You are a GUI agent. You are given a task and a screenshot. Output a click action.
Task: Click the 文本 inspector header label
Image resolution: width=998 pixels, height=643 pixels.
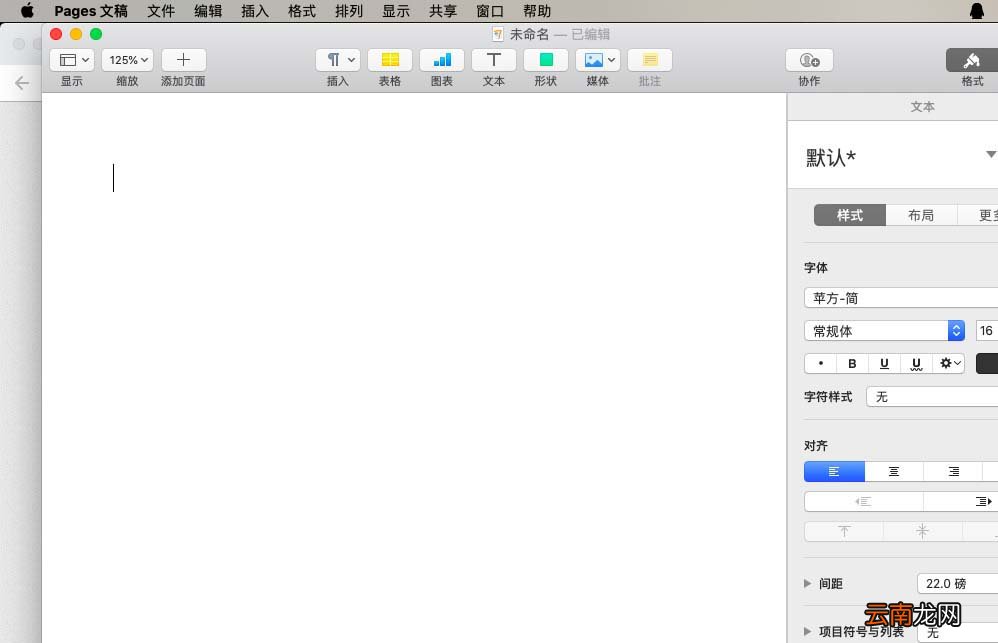(922, 107)
